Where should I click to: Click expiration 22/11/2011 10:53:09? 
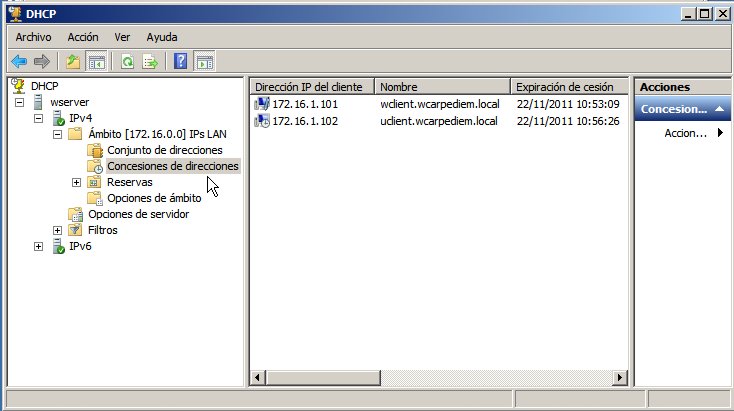pos(568,104)
